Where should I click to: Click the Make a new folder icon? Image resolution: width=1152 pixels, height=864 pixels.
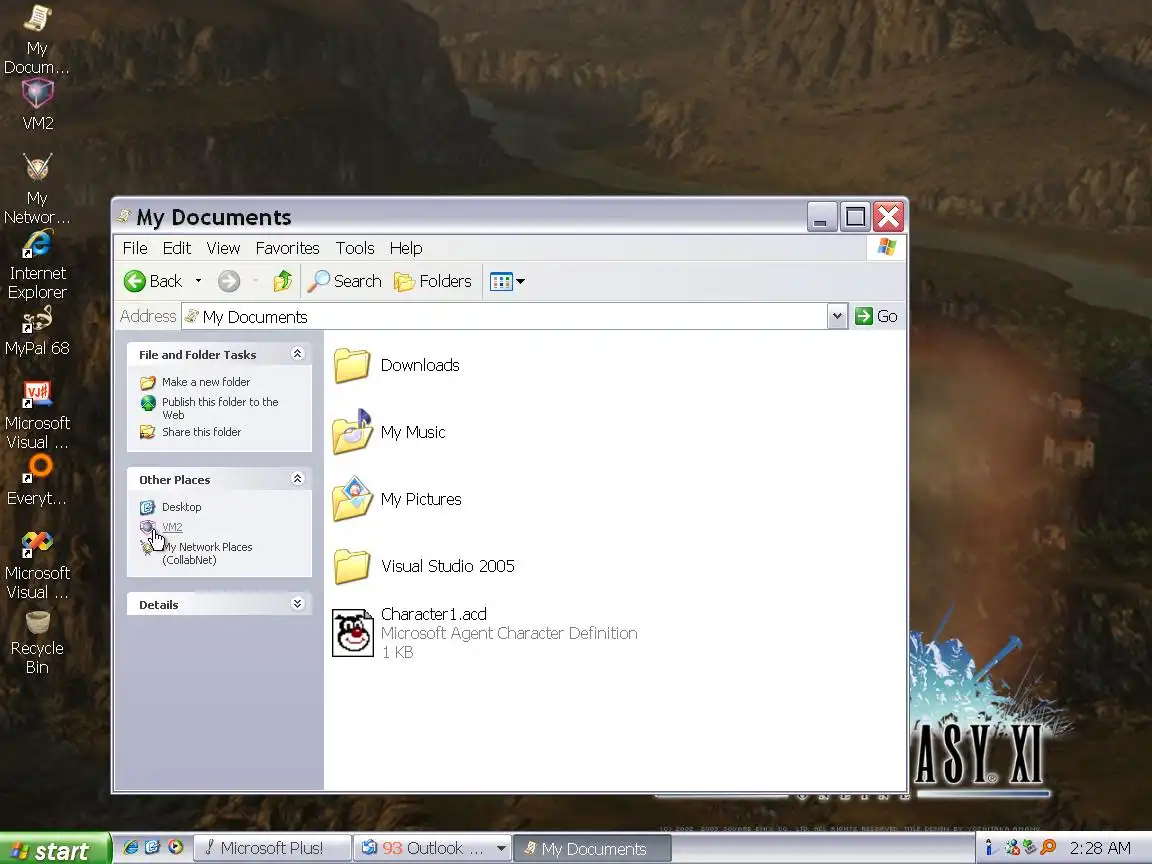pos(148,383)
